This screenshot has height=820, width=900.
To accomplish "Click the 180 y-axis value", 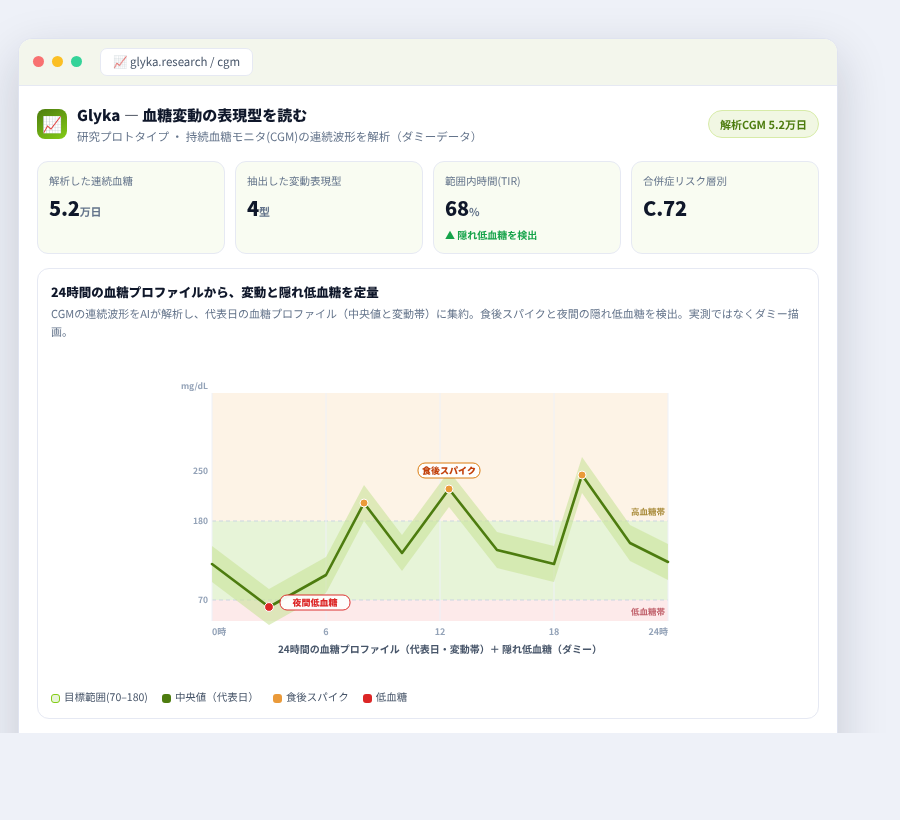I will pyautogui.click(x=200, y=521).
